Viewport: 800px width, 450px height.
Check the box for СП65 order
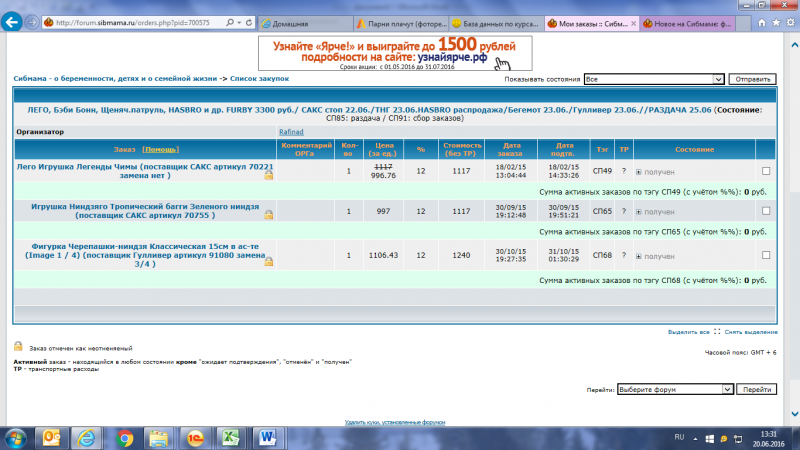pos(766,211)
